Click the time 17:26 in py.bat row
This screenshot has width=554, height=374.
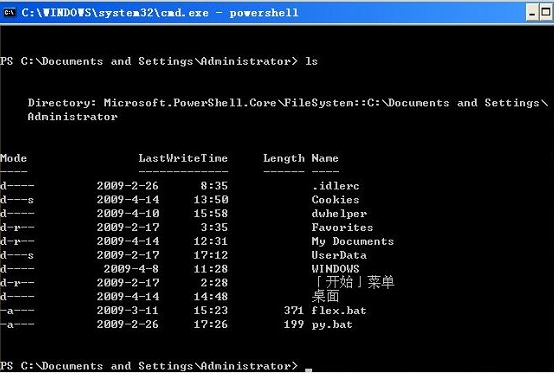(x=211, y=324)
